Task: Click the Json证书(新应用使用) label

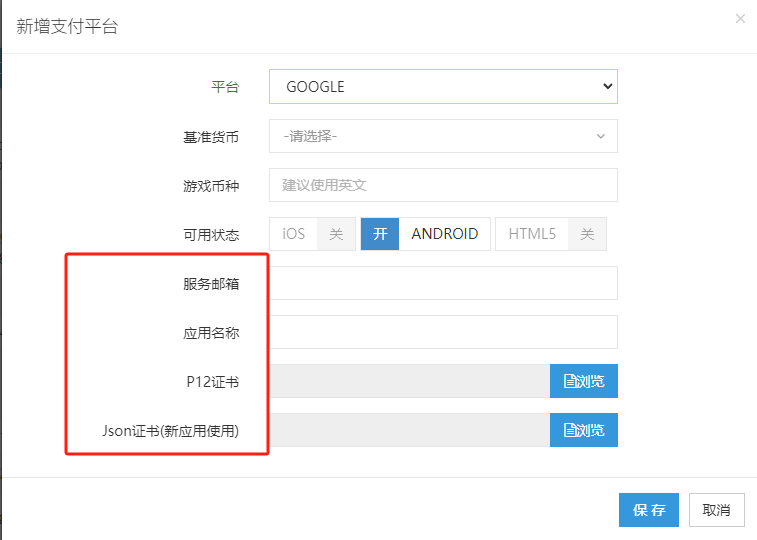Action: point(170,431)
